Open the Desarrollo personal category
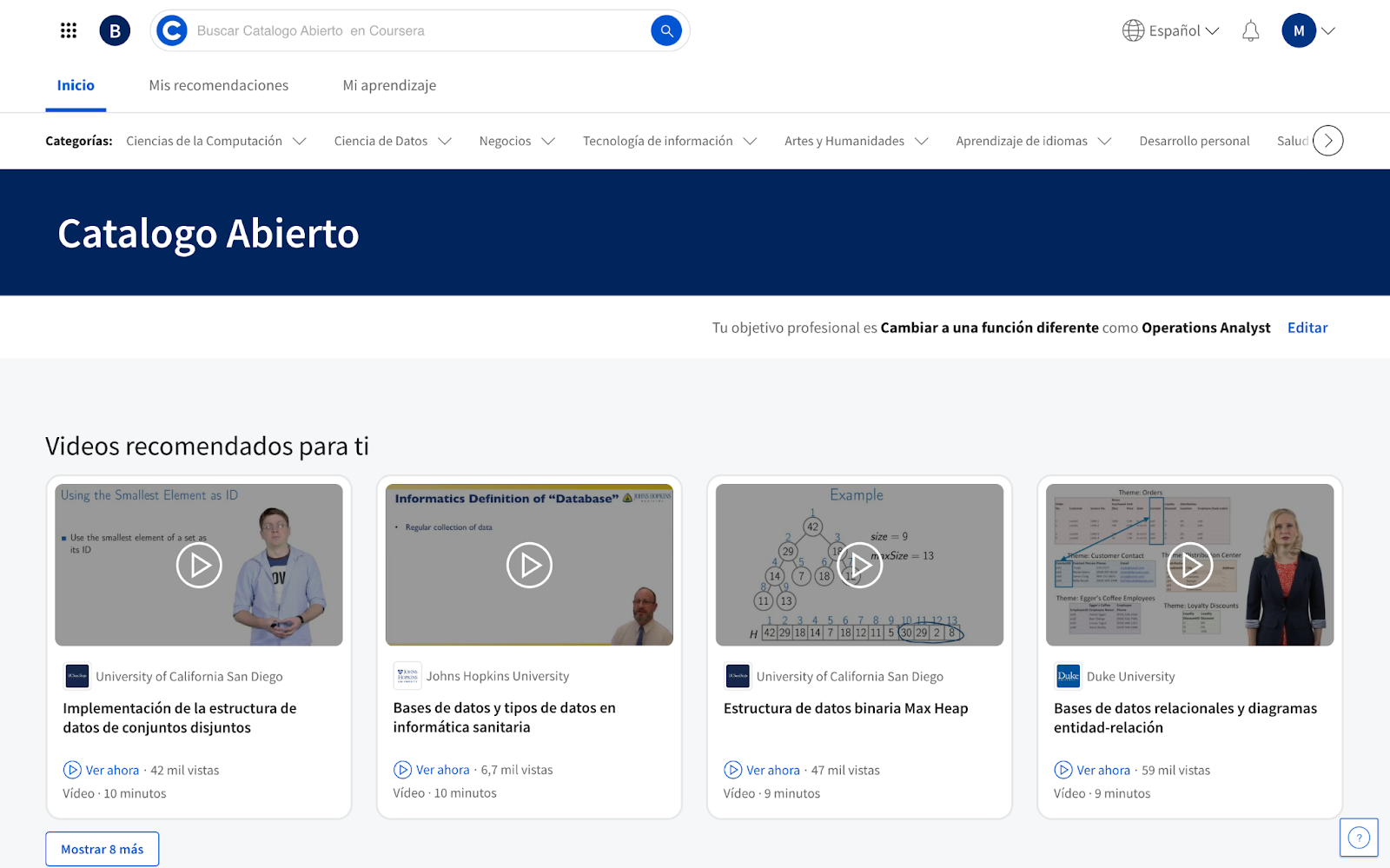Image resolution: width=1390 pixels, height=868 pixels. pos(1194,141)
